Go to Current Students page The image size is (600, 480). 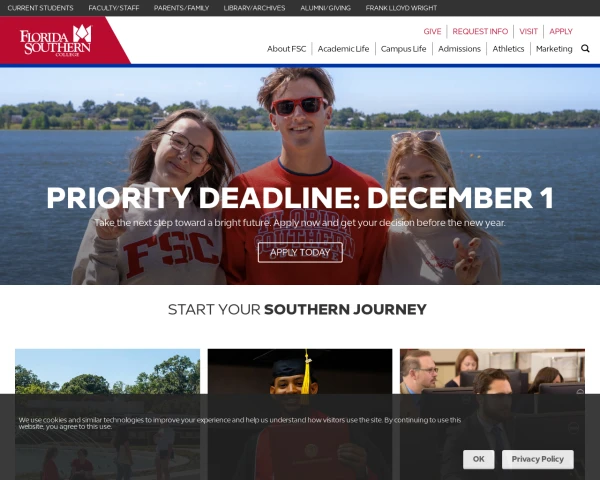coord(41,8)
